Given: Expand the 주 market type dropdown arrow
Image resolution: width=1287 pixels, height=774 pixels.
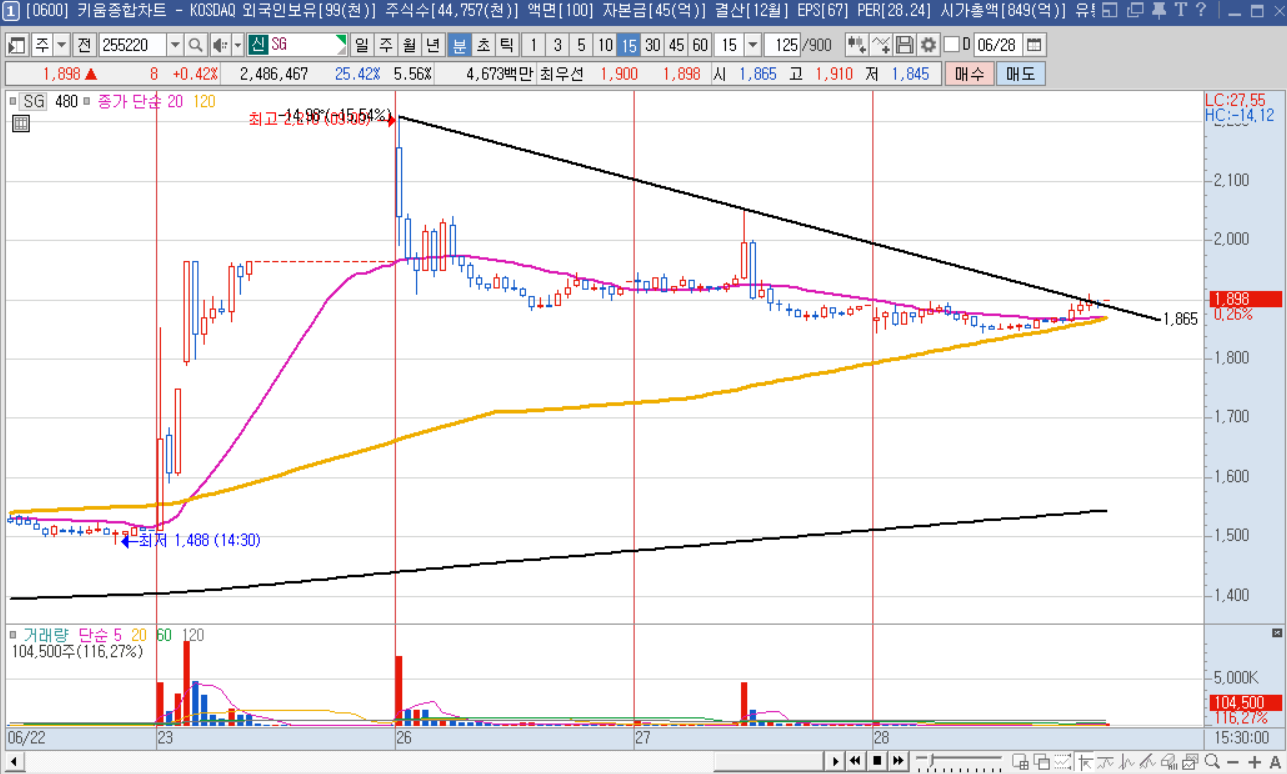Looking at the screenshot, I should 62,46.
